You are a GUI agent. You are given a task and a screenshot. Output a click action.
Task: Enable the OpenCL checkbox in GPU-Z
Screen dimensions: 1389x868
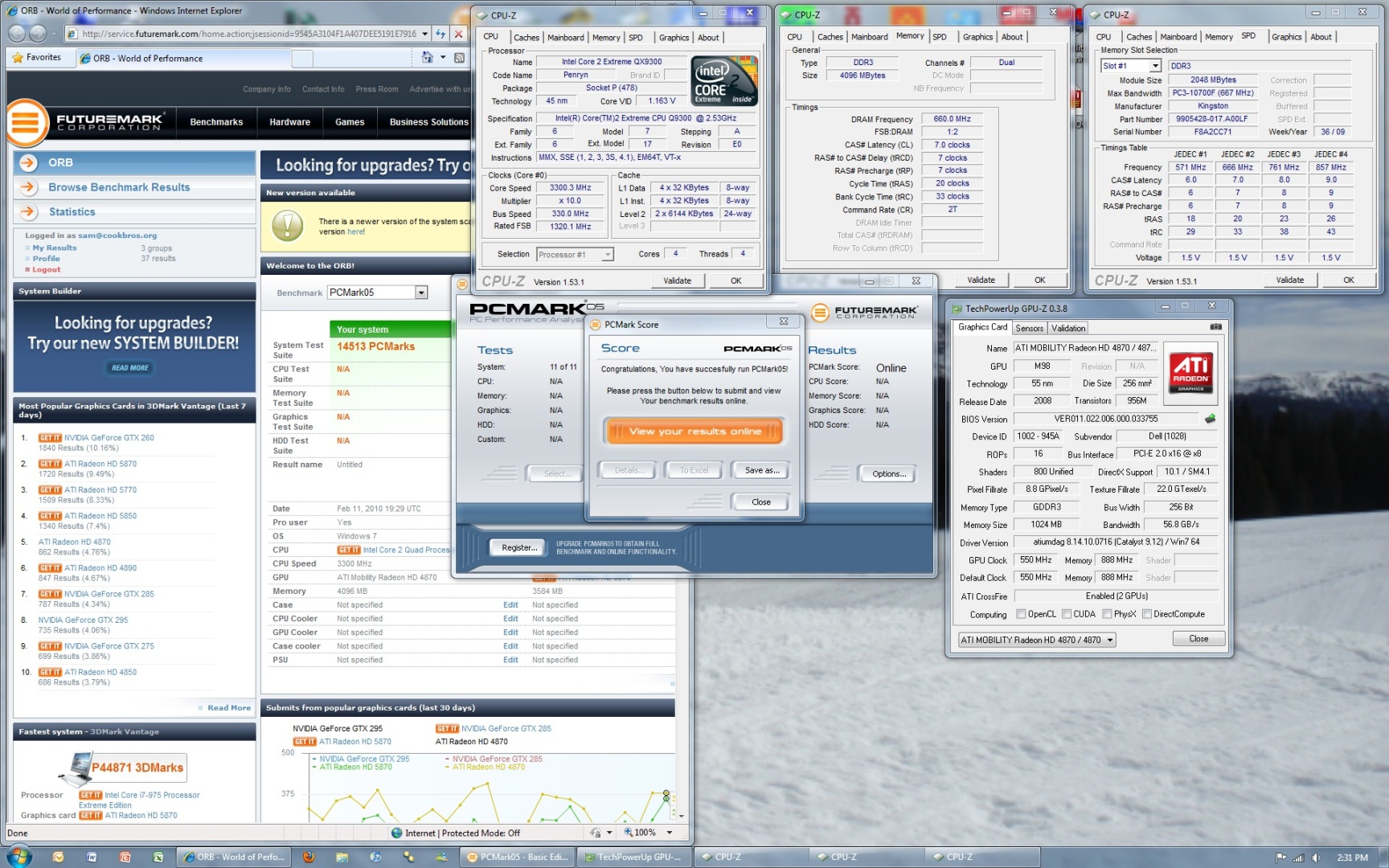pyautogui.click(x=1021, y=614)
